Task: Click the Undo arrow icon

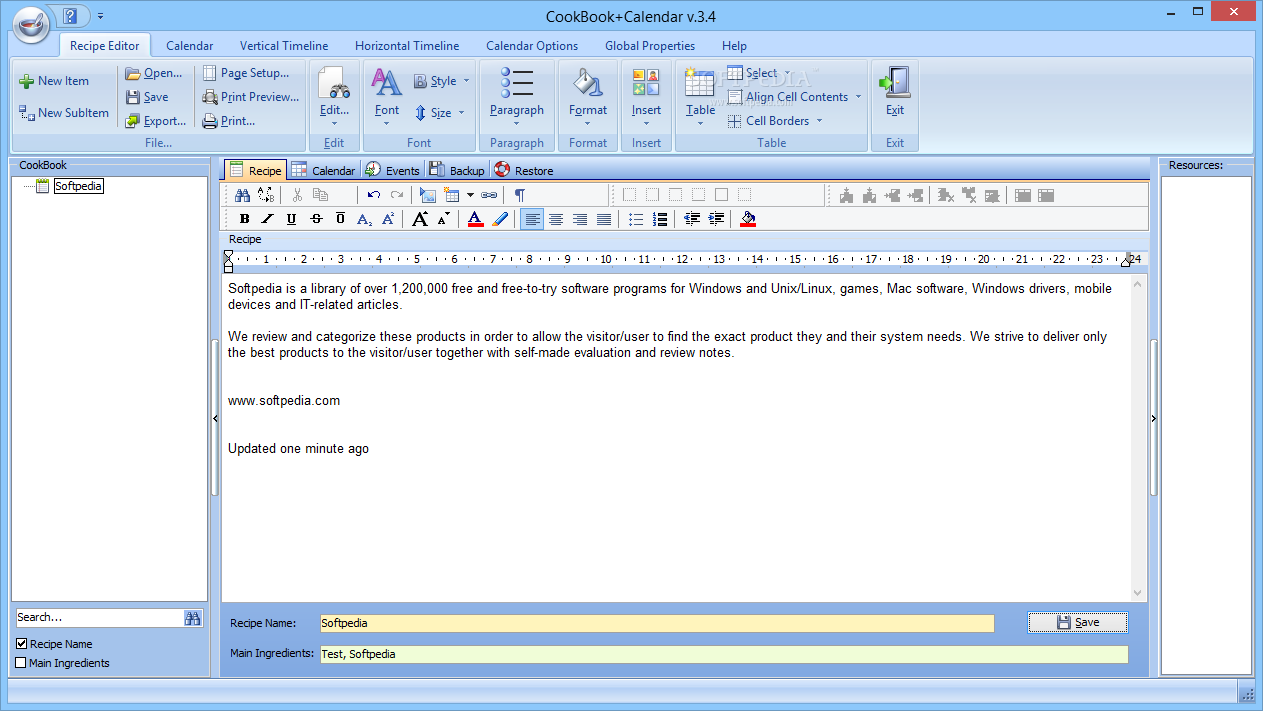Action: [x=374, y=195]
